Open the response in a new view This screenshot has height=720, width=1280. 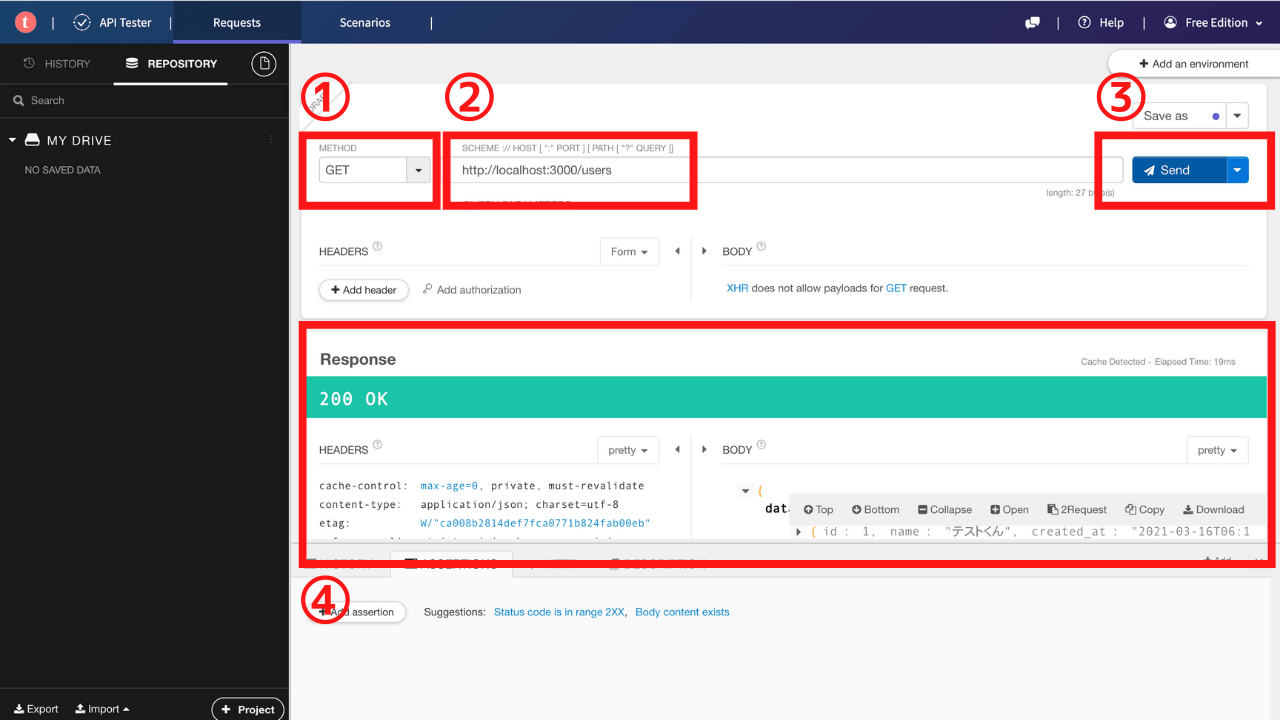(1009, 509)
